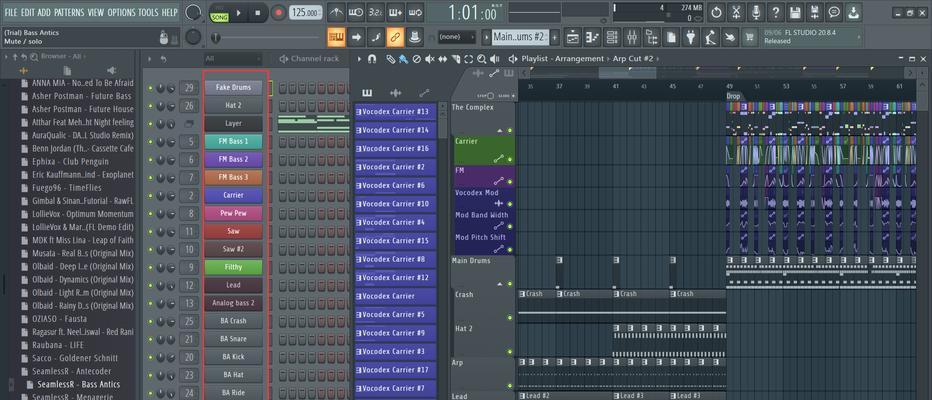Open the Playlist window icon

tap(573, 37)
